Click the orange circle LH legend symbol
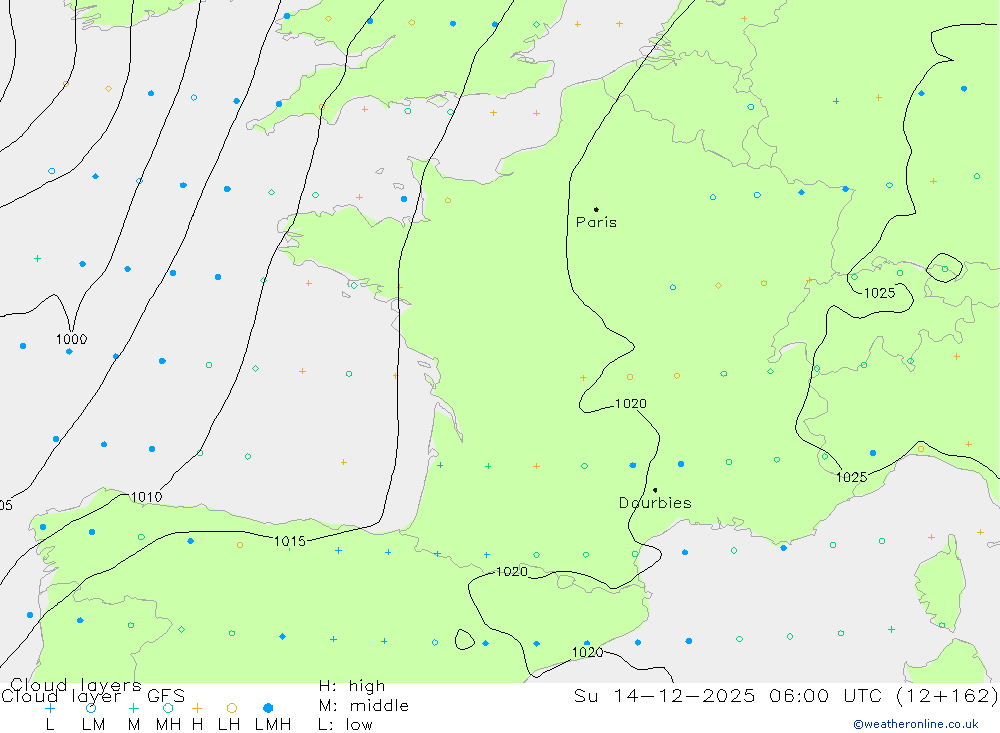The width and height of the screenshot is (1000, 733). (232, 708)
